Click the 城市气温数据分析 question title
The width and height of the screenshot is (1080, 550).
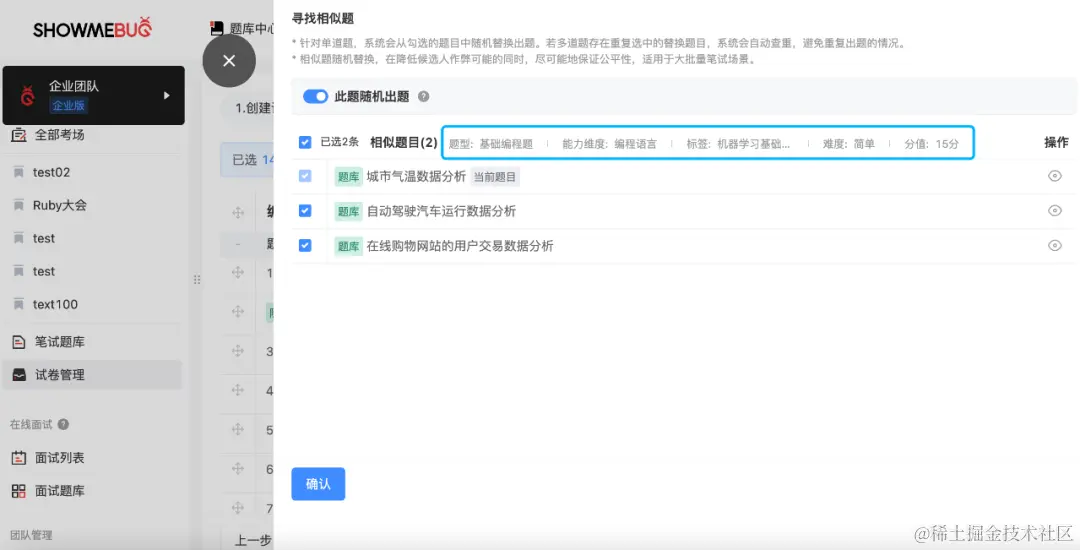[x=416, y=177]
